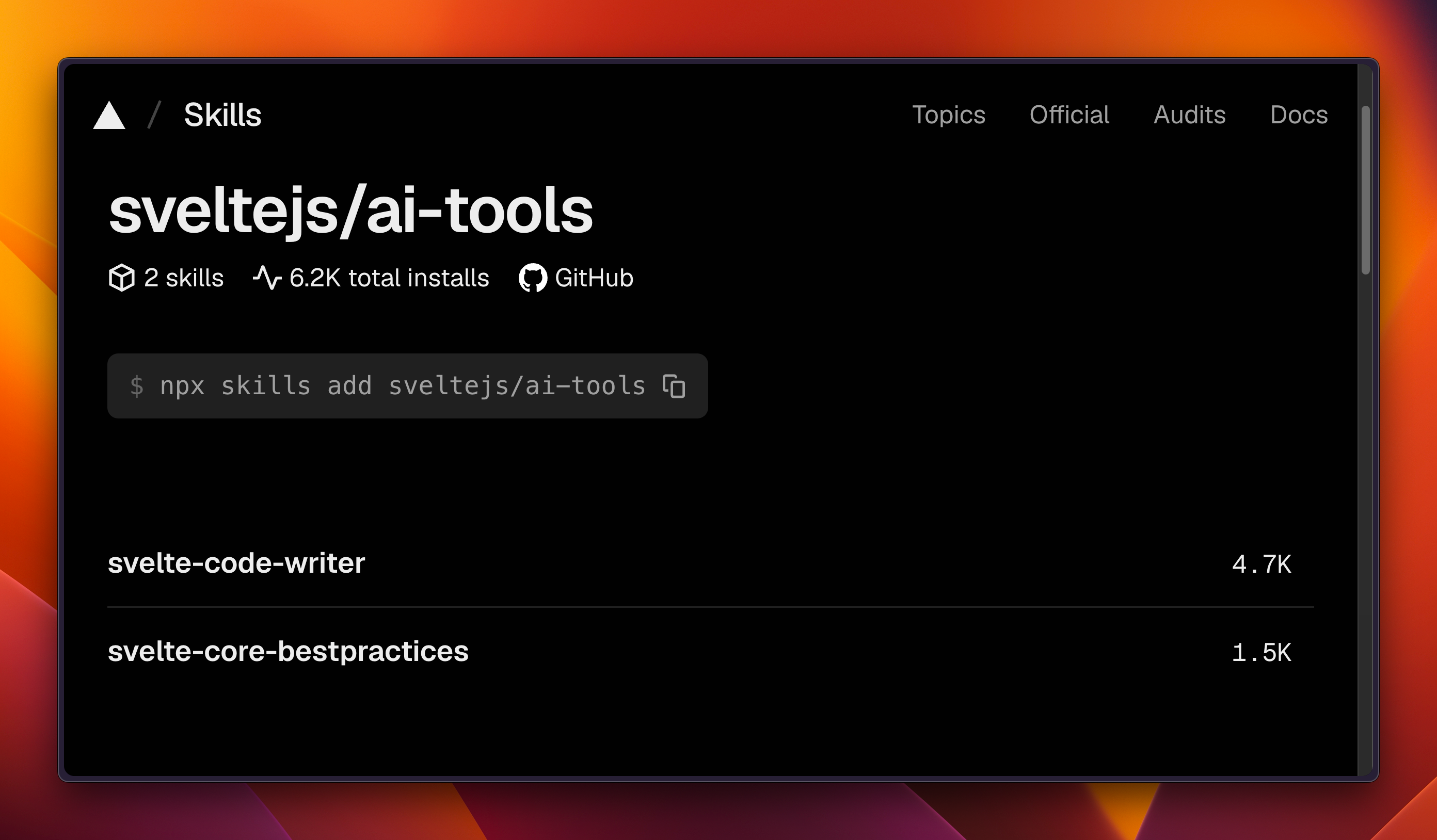The width and height of the screenshot is (1437, 840).
Task: Click the 6.2K total installs text
Action: point(389,278)
